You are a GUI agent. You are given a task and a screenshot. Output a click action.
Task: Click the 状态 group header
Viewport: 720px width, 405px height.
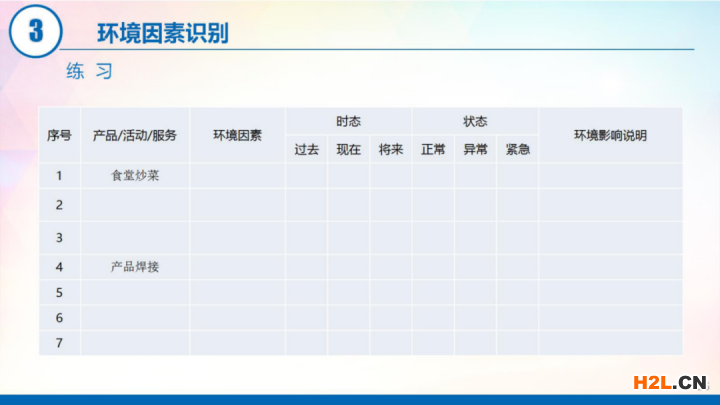click(475, 121)
